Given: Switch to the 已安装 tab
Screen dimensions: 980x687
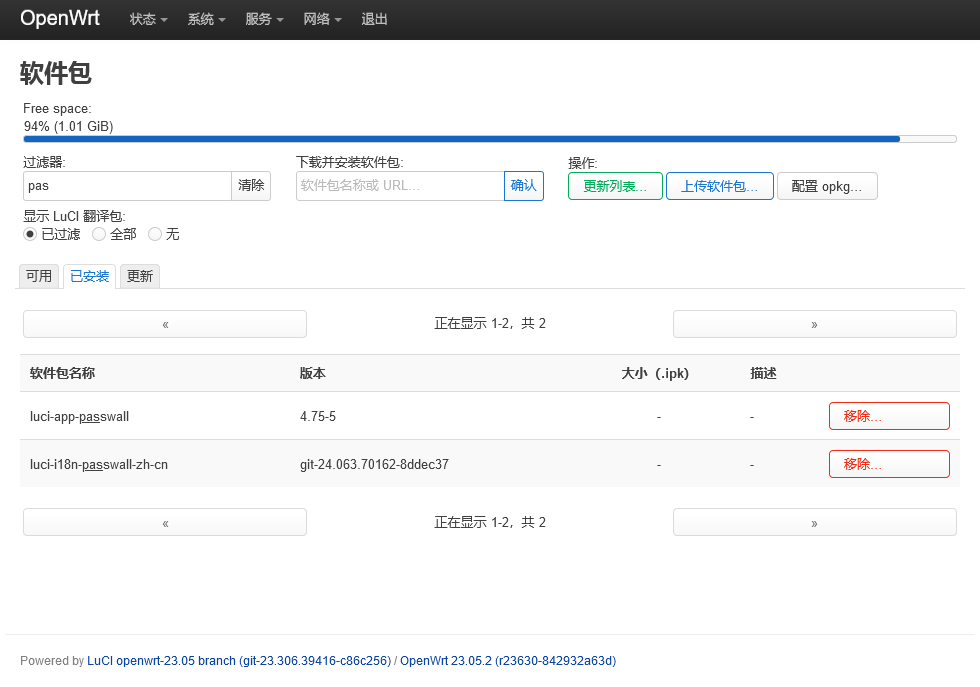Looking at the screenshot, I should [x=89, y=276].
